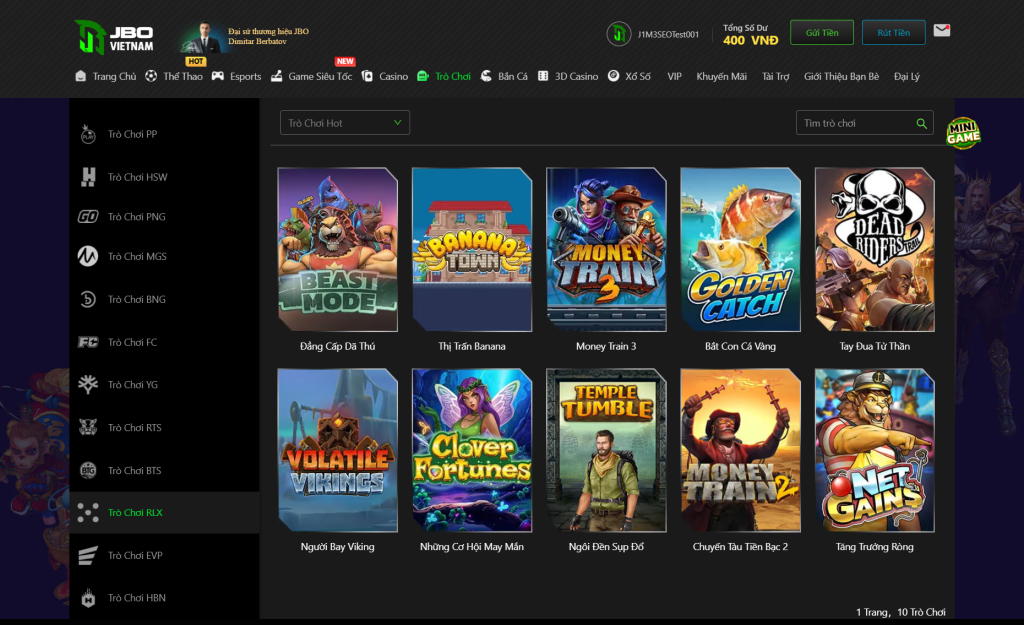This screenshot has height=625, width=1024.
Task: Open the Trang Chủ menu
Action: pyautogui.click(x=114, y=76)
